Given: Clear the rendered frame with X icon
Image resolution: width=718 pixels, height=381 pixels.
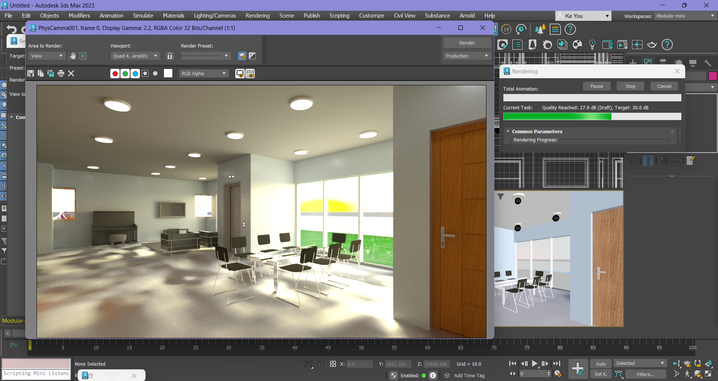Looking at the screenshot, I should [71, 73].
